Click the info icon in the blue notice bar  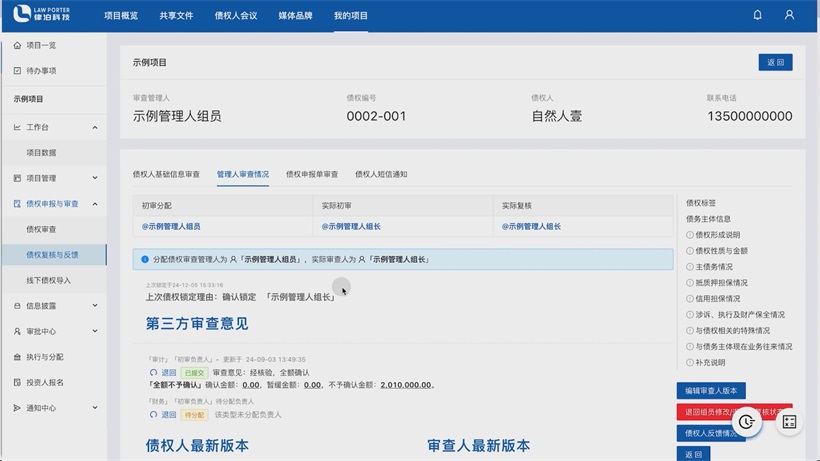(145, 259)
